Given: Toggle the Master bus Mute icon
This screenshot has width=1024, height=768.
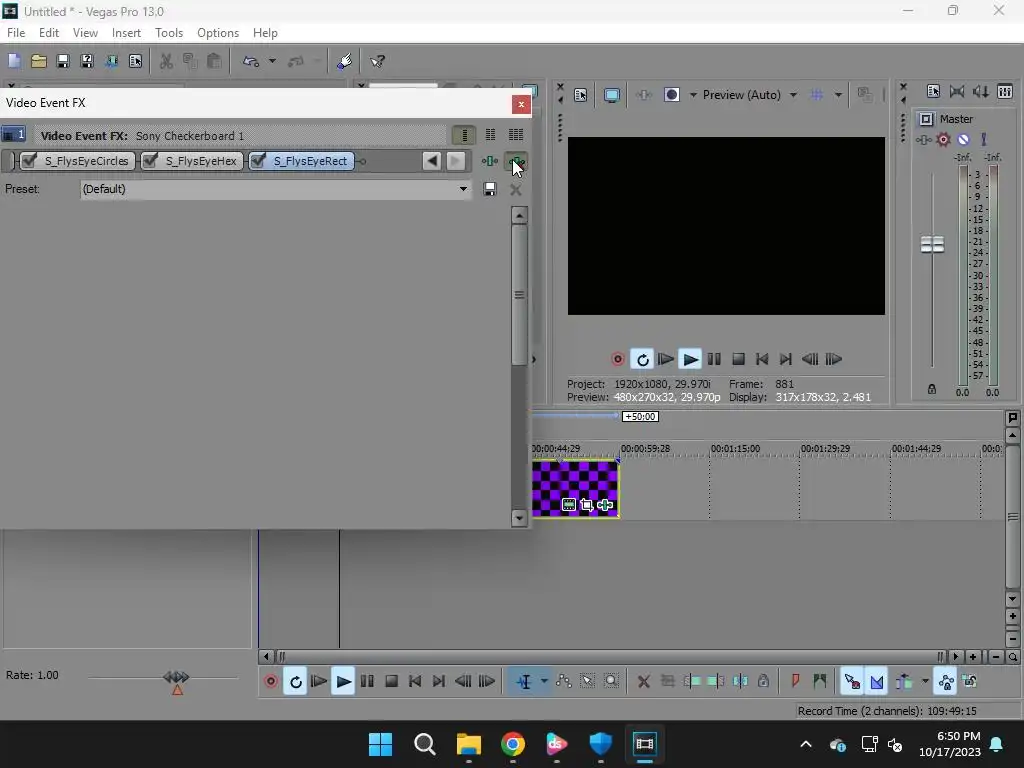Looking at the screenshot, I should click(x=963, y=140).
